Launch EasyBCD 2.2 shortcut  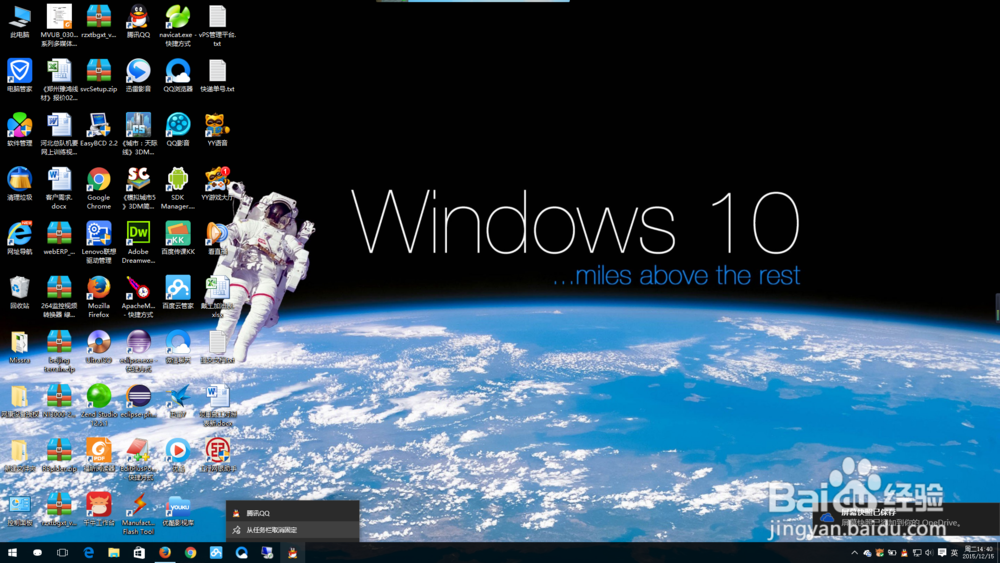pos(99,130)
